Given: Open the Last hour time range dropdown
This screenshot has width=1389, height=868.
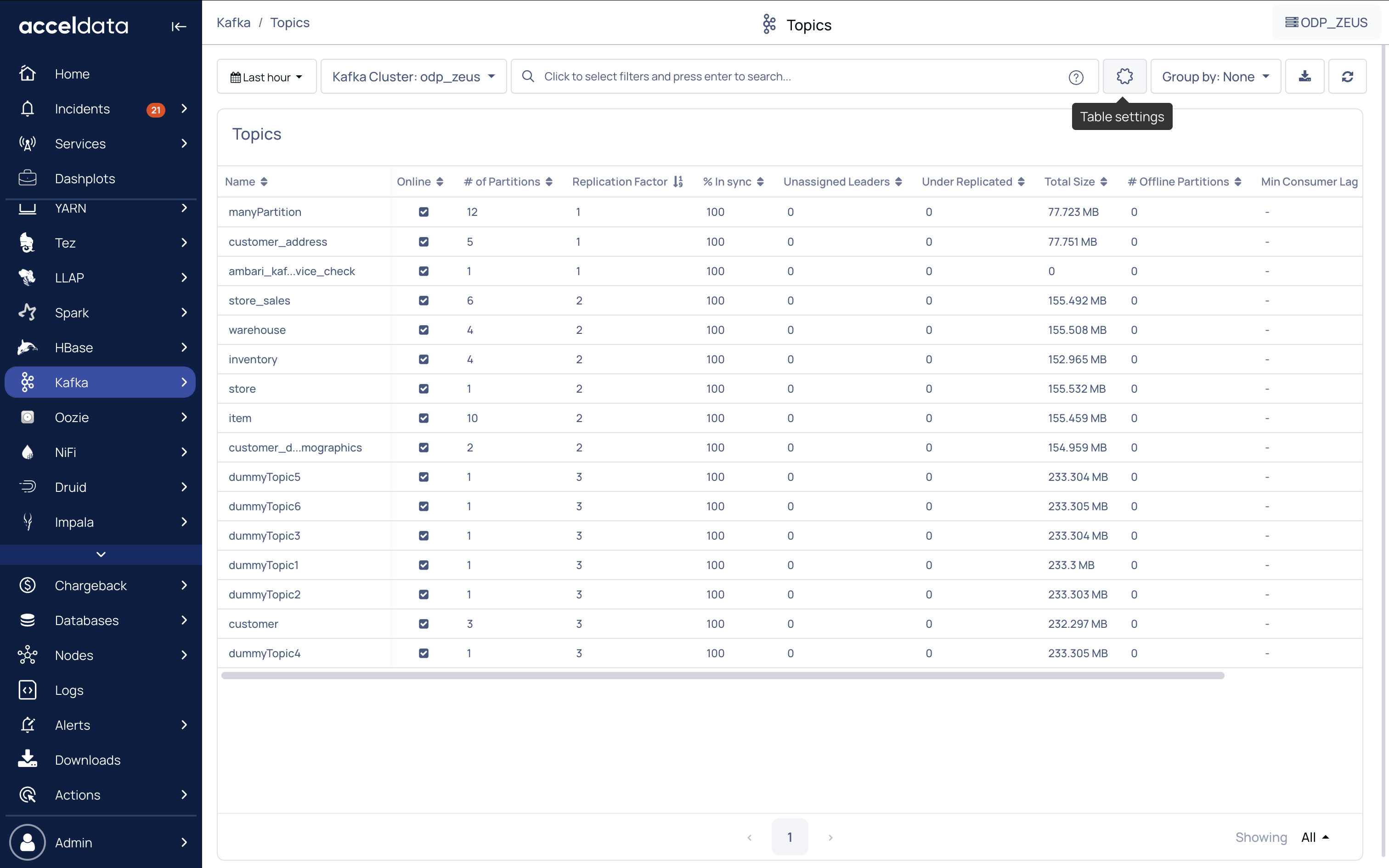Looking at the screenshot, I should (266, 77).
